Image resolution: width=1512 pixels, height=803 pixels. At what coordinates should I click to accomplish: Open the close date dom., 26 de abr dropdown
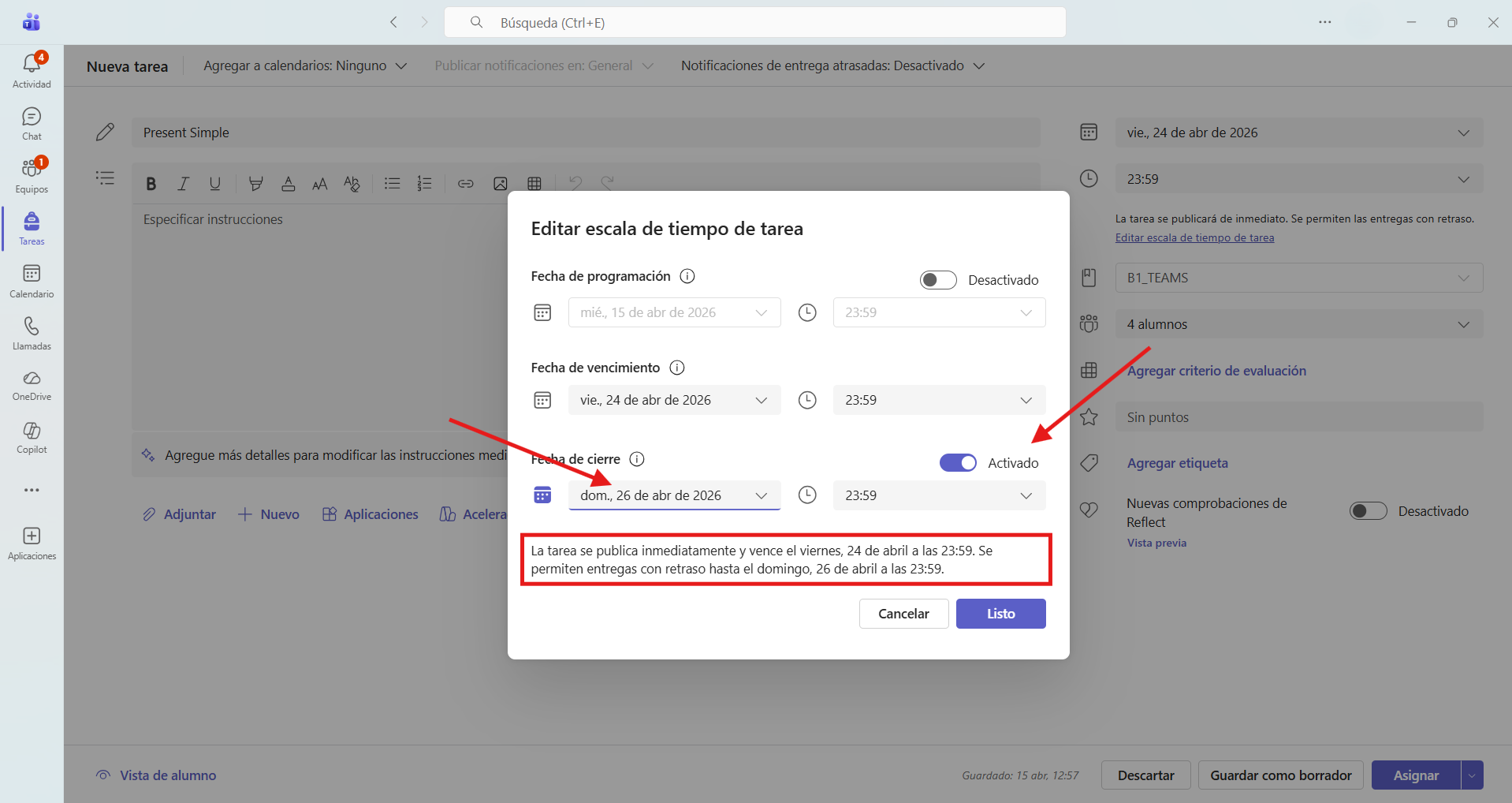[x=674, y=495]
